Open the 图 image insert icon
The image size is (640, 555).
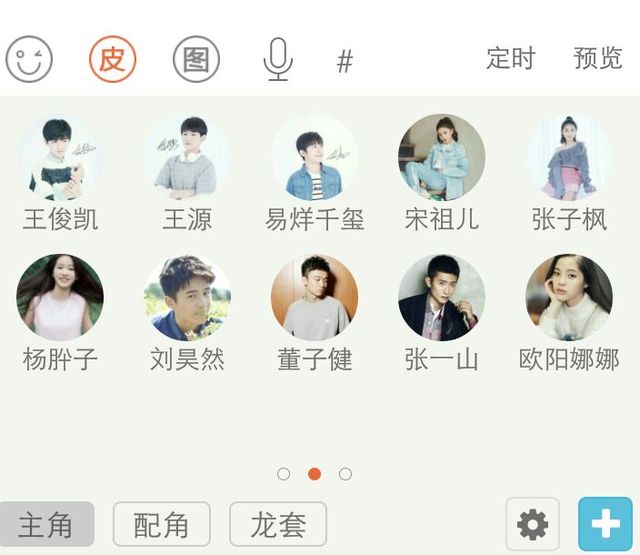[196, 59]
